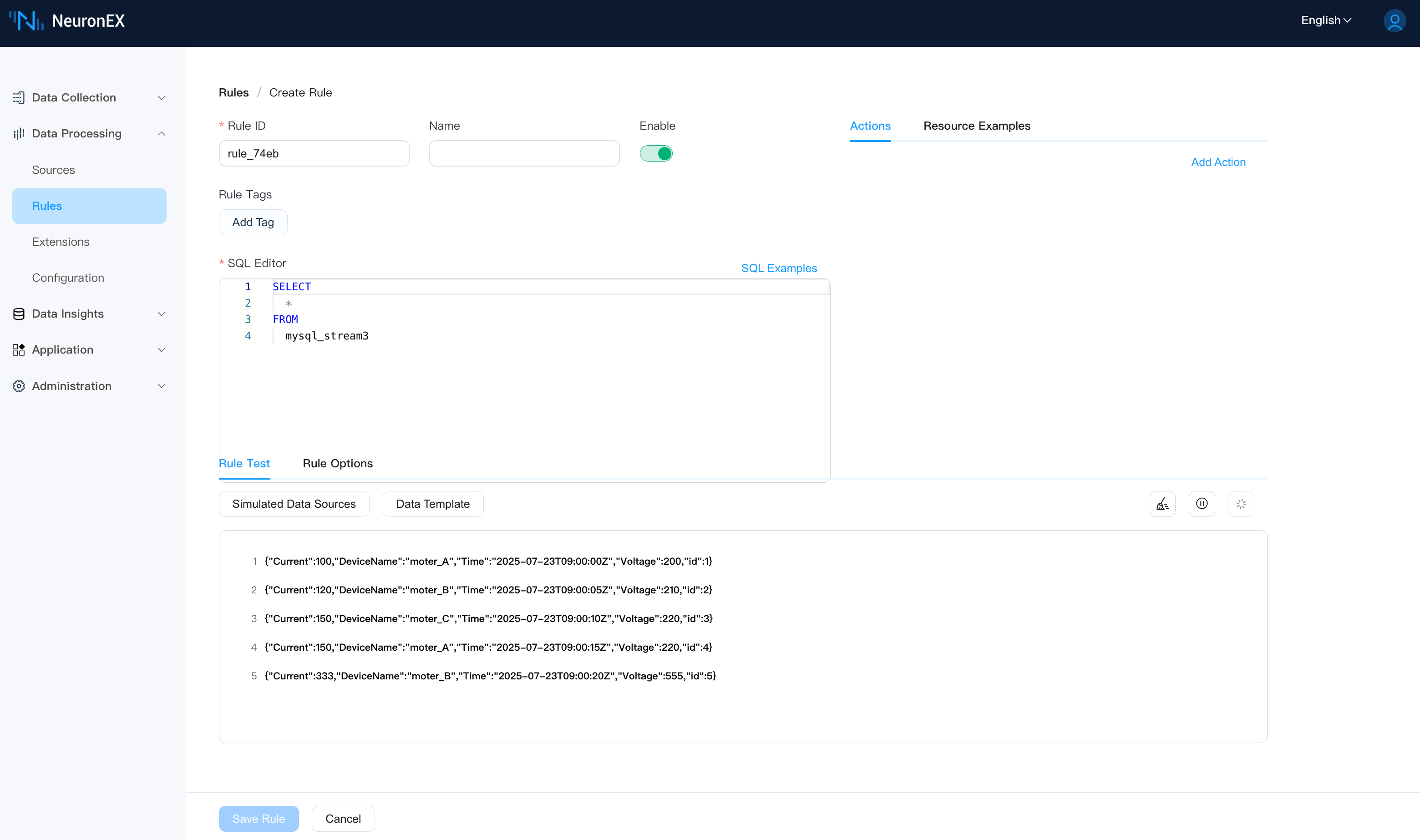Open the English language dropdown
Screen dimensions: 1420x840
[x=1325, y=20]
